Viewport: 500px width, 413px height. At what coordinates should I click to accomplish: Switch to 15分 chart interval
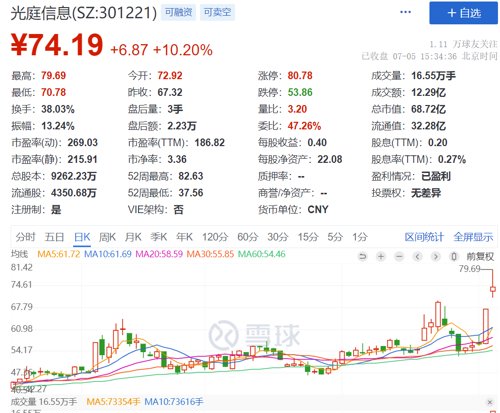click(308, 237)
